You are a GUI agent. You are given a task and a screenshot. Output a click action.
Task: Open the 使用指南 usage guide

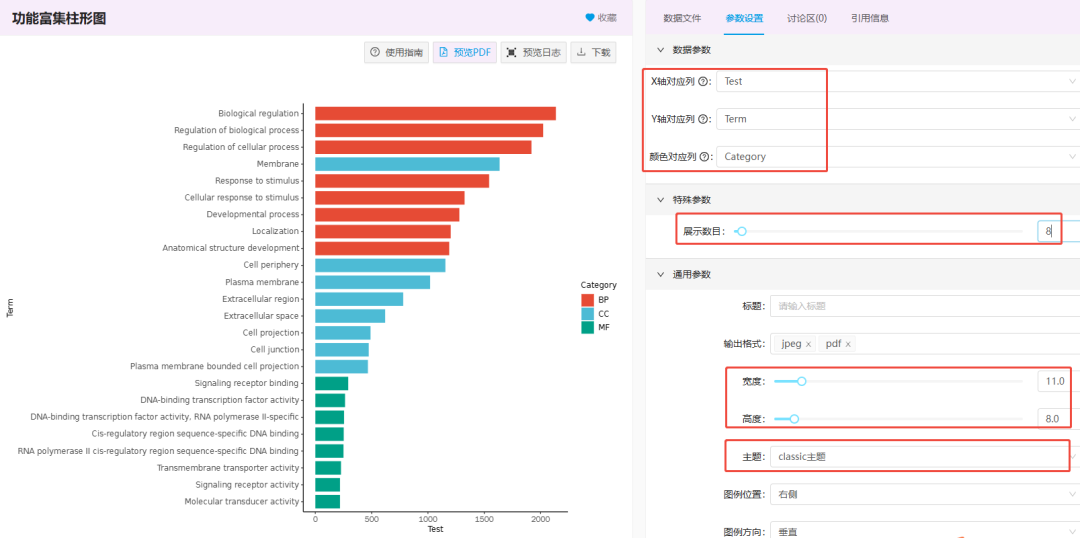click(x=396, y=53)
